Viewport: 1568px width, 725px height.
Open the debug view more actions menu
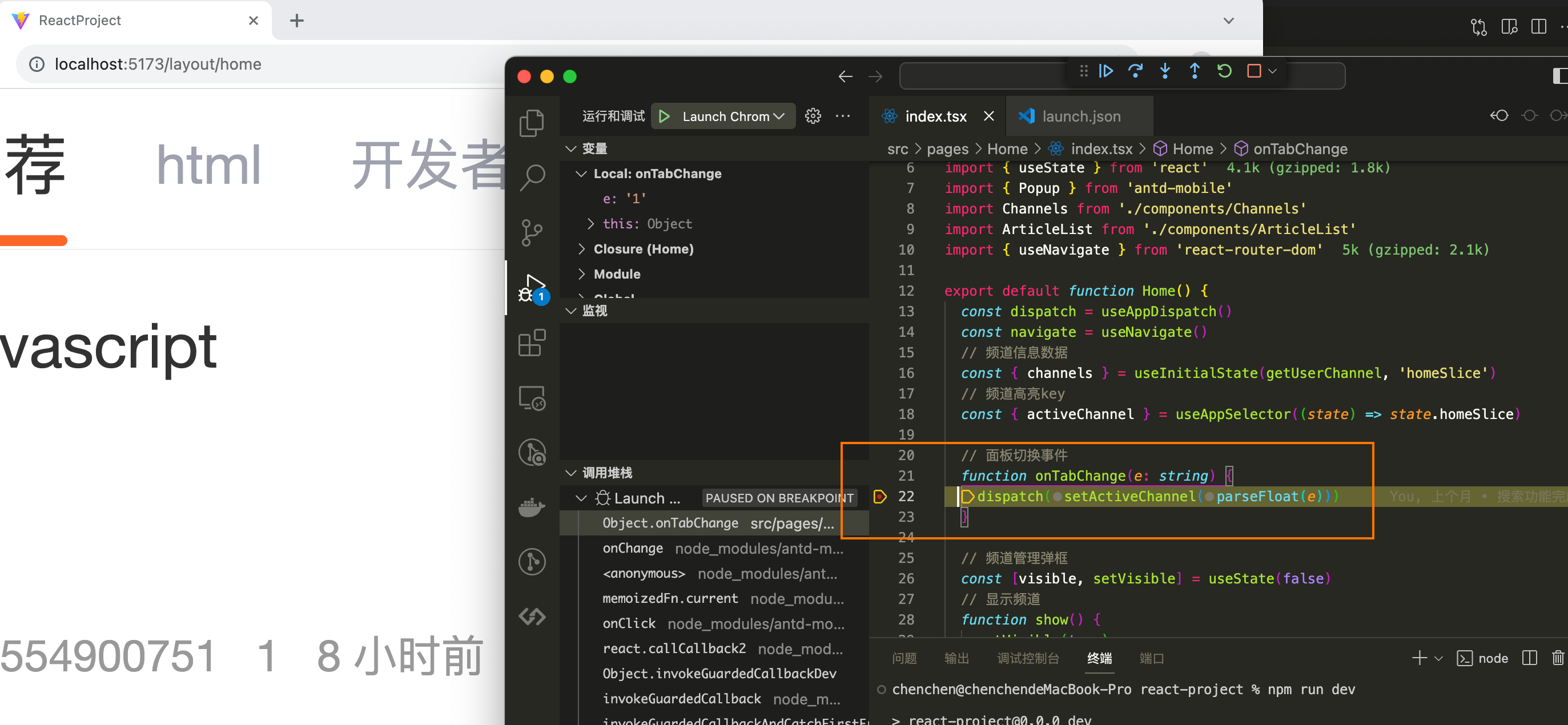coord(843,116)
